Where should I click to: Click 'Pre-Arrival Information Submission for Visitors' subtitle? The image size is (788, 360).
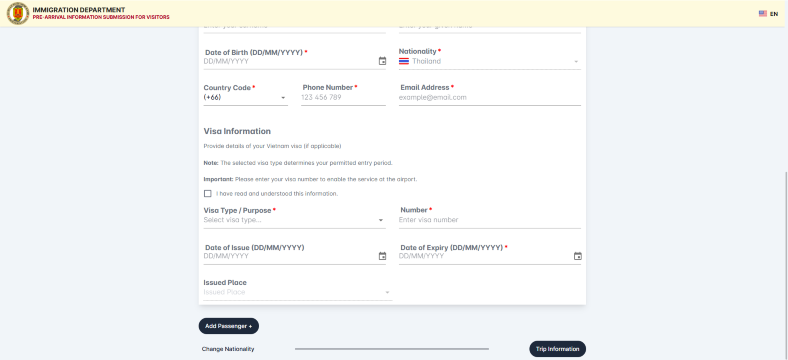pyautogui.click(x=101, y=17)
